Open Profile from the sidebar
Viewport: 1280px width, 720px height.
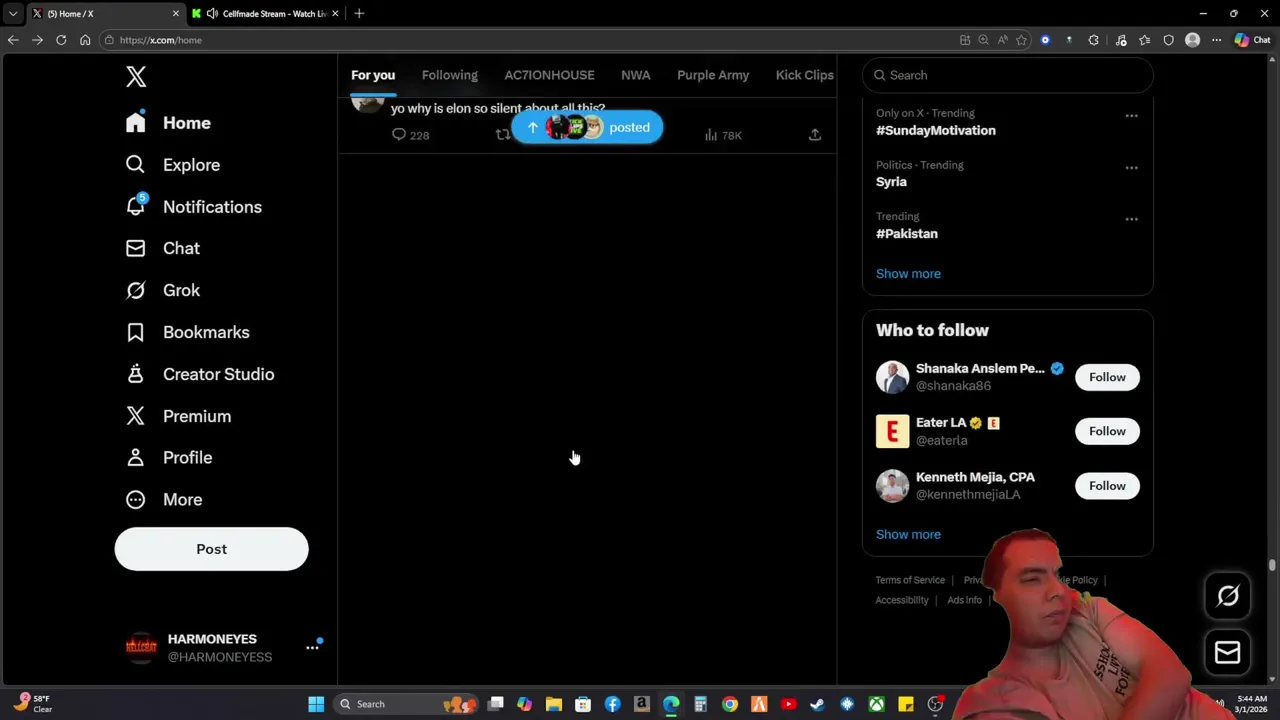pos(168,457)
